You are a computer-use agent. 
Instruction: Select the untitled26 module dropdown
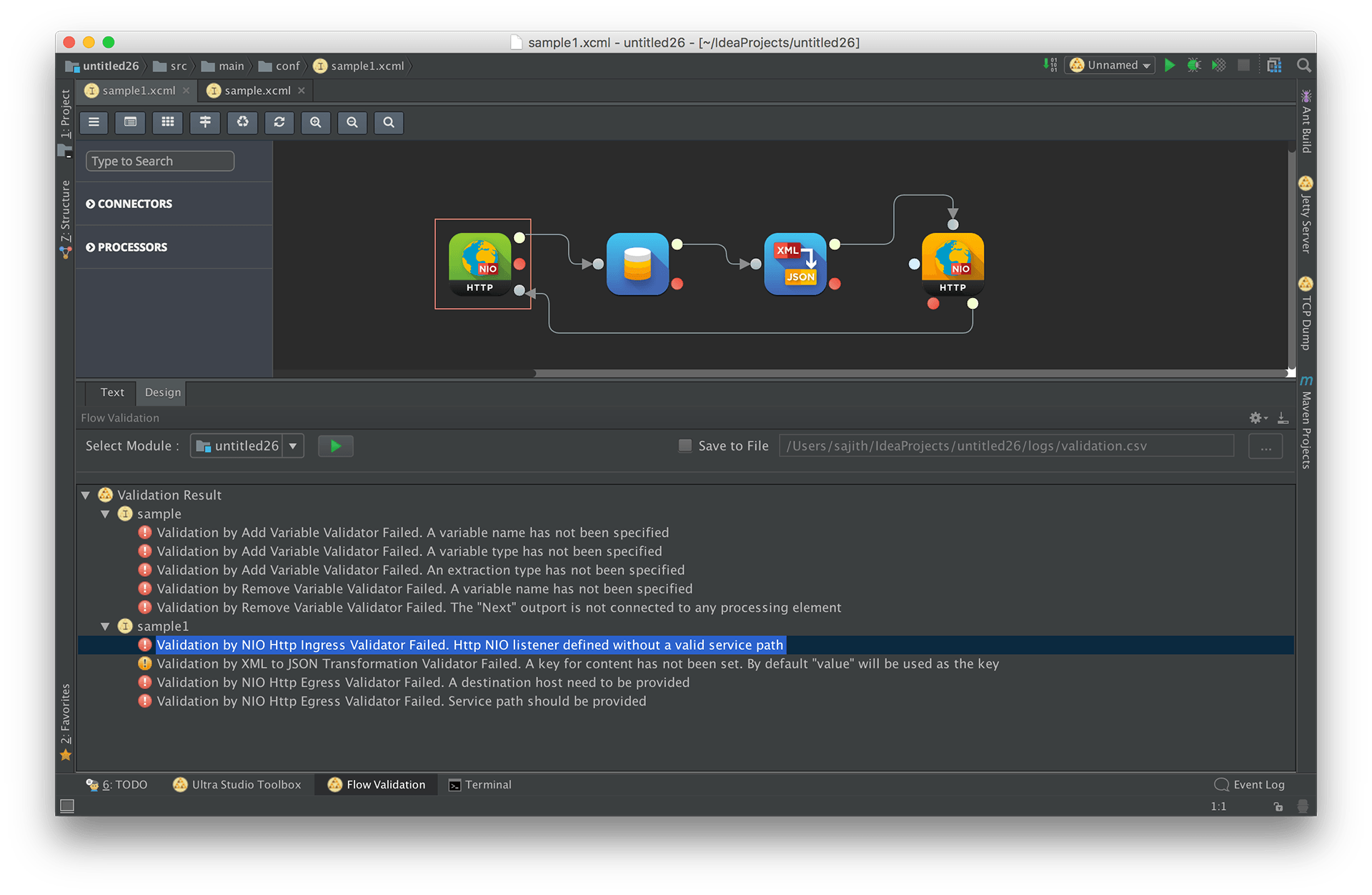click(x=248, y=446)
